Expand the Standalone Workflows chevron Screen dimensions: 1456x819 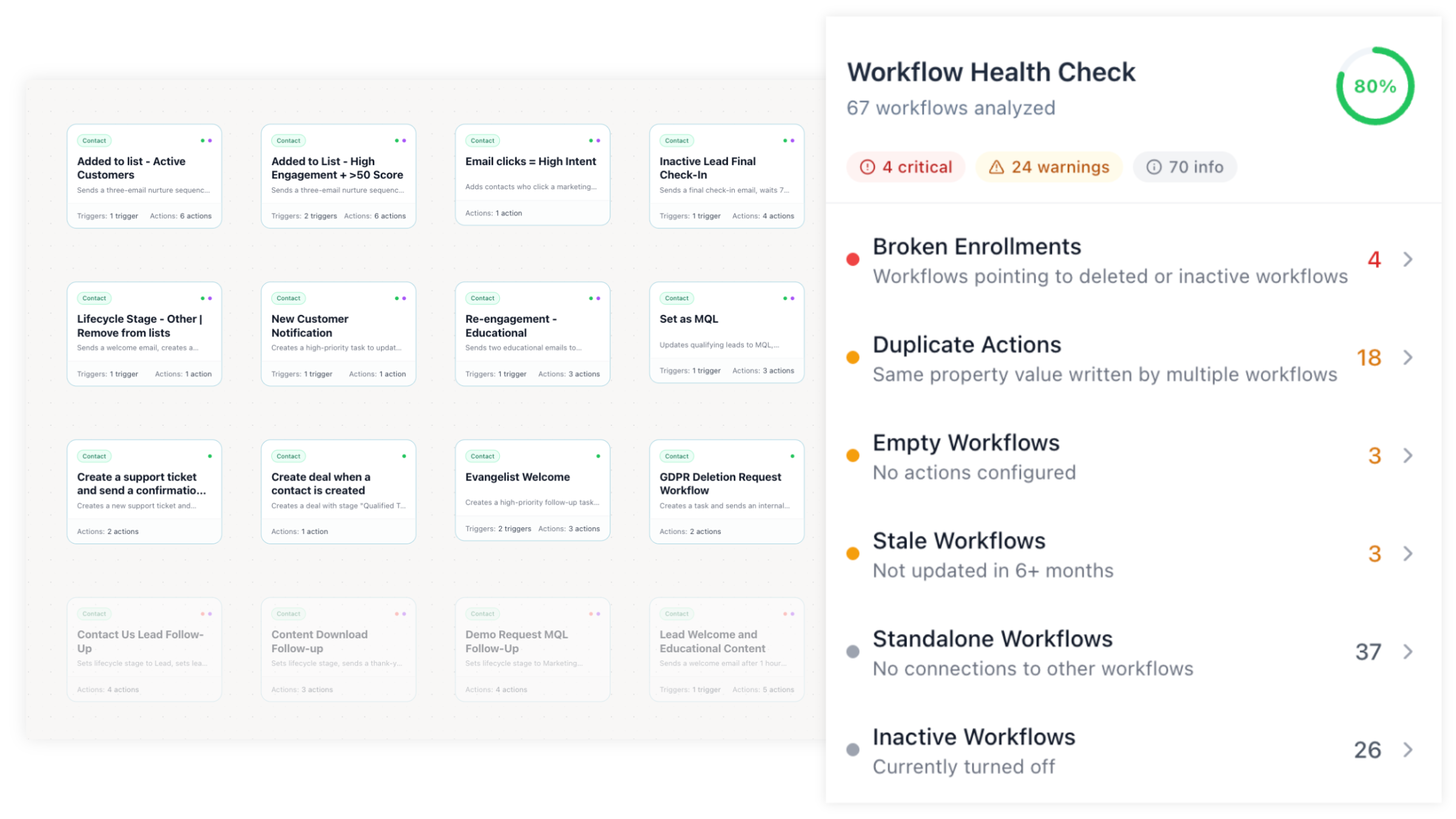pyautogui.click(x=1408, y=652)
